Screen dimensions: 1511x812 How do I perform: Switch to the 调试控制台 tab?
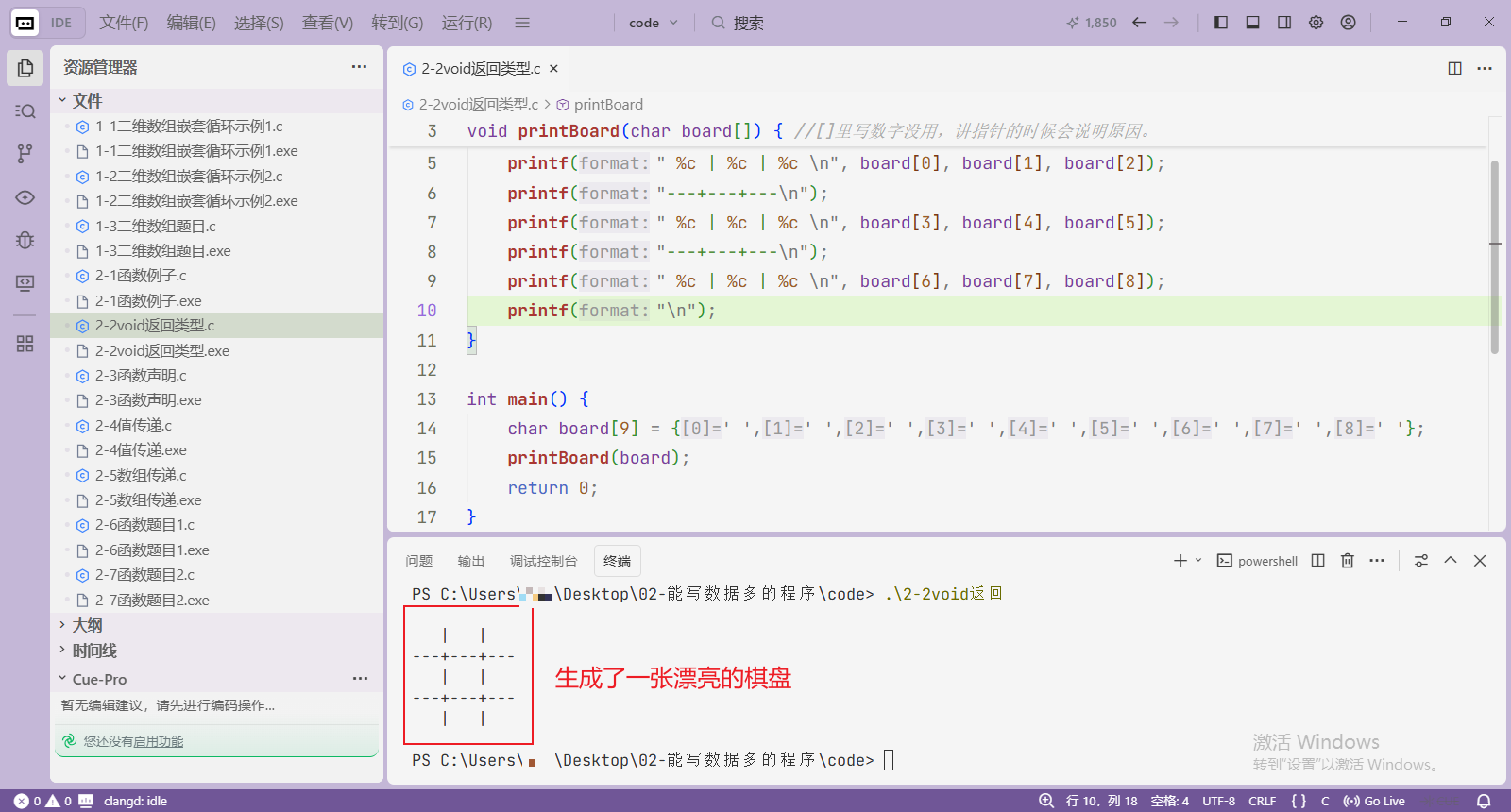[543, 561]
